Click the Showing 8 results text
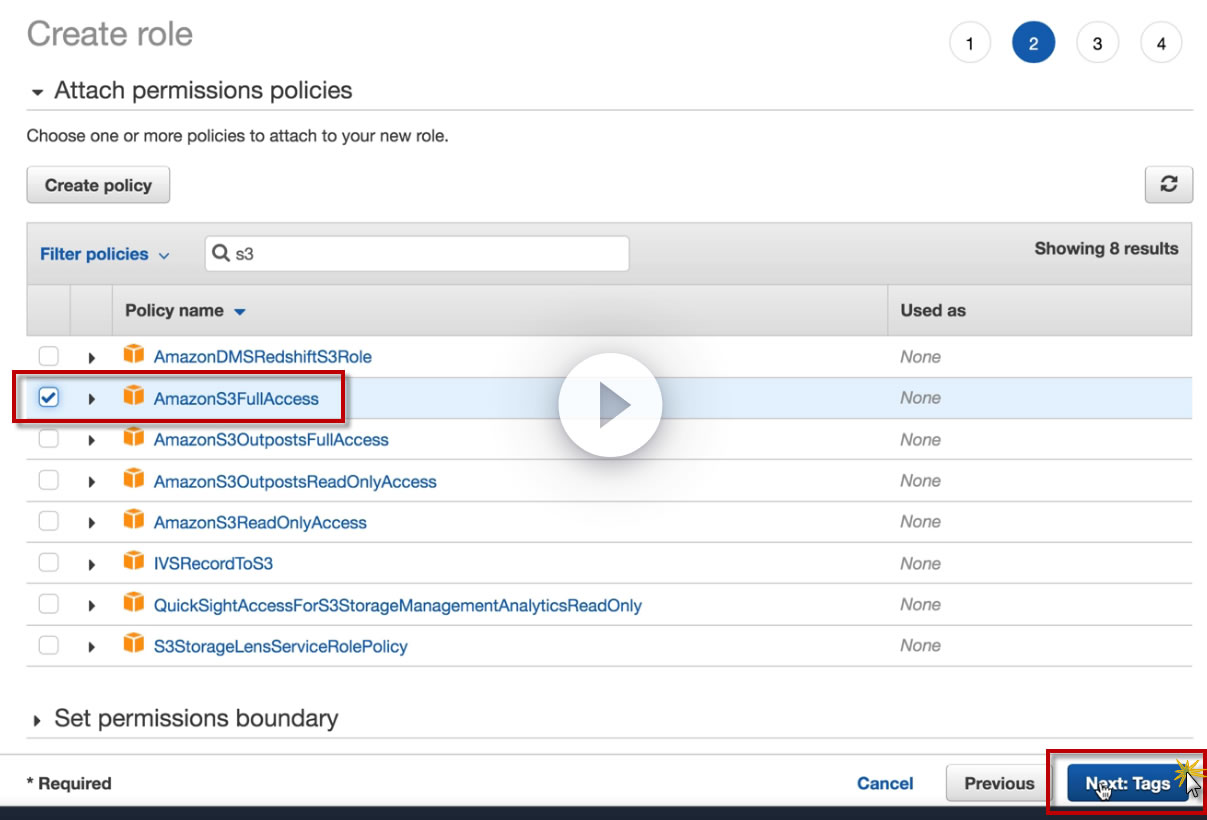Screen dimensions: 1207x820 [x=1106, y=248]
